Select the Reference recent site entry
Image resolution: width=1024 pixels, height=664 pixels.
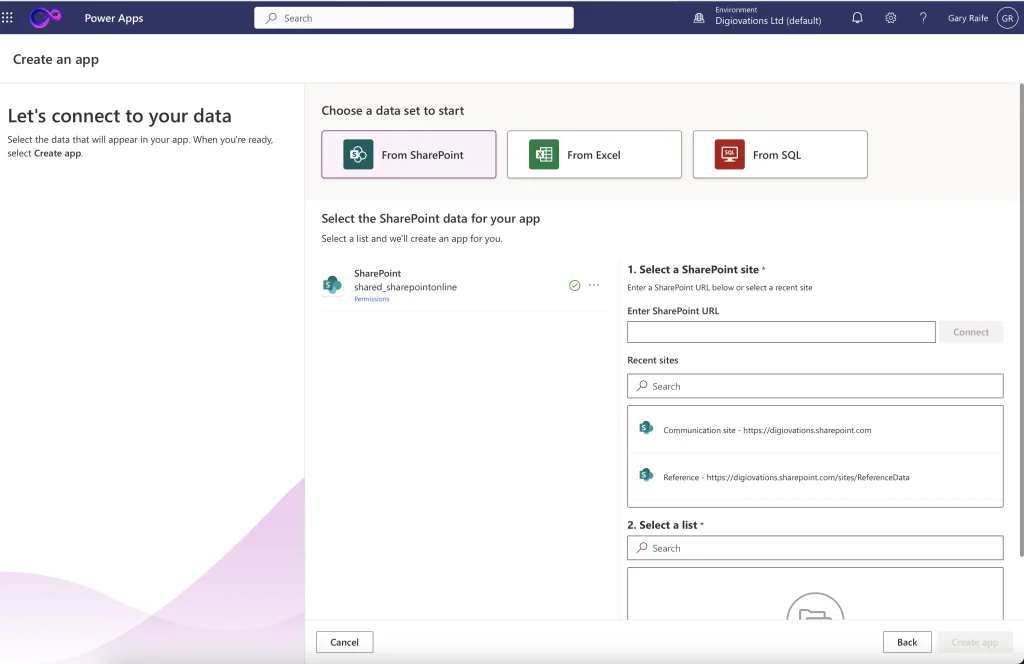(x=785, y=477)
